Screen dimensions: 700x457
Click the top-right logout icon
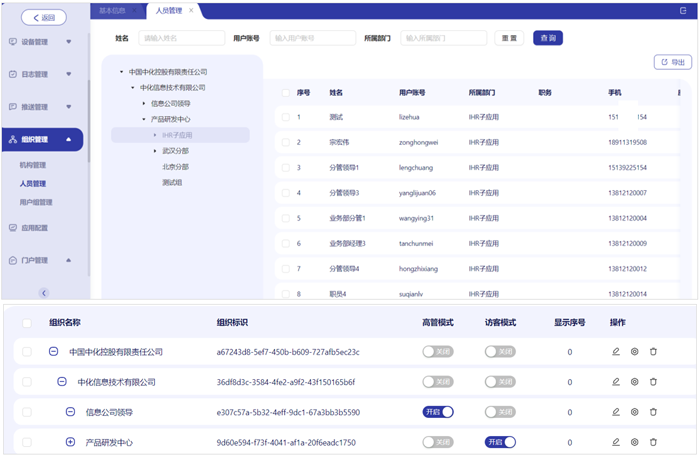[684, 10]
